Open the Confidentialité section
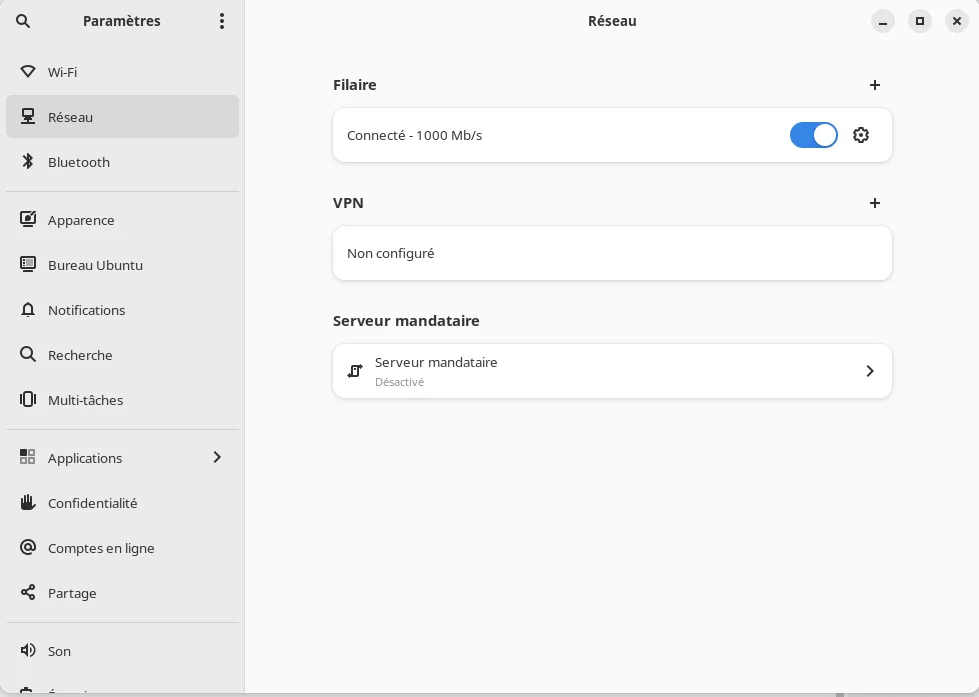Image resolution: width=979 pixels, height=697 pixels. tap(122, 503)
